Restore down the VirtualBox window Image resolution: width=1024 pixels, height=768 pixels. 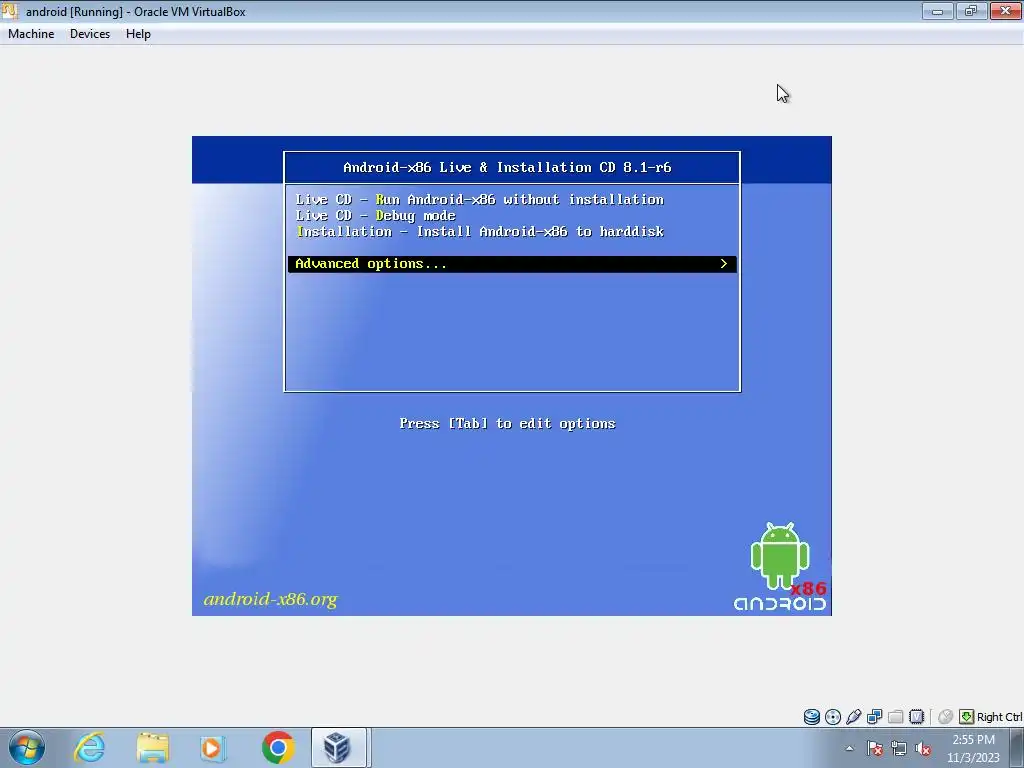(971, 11)
